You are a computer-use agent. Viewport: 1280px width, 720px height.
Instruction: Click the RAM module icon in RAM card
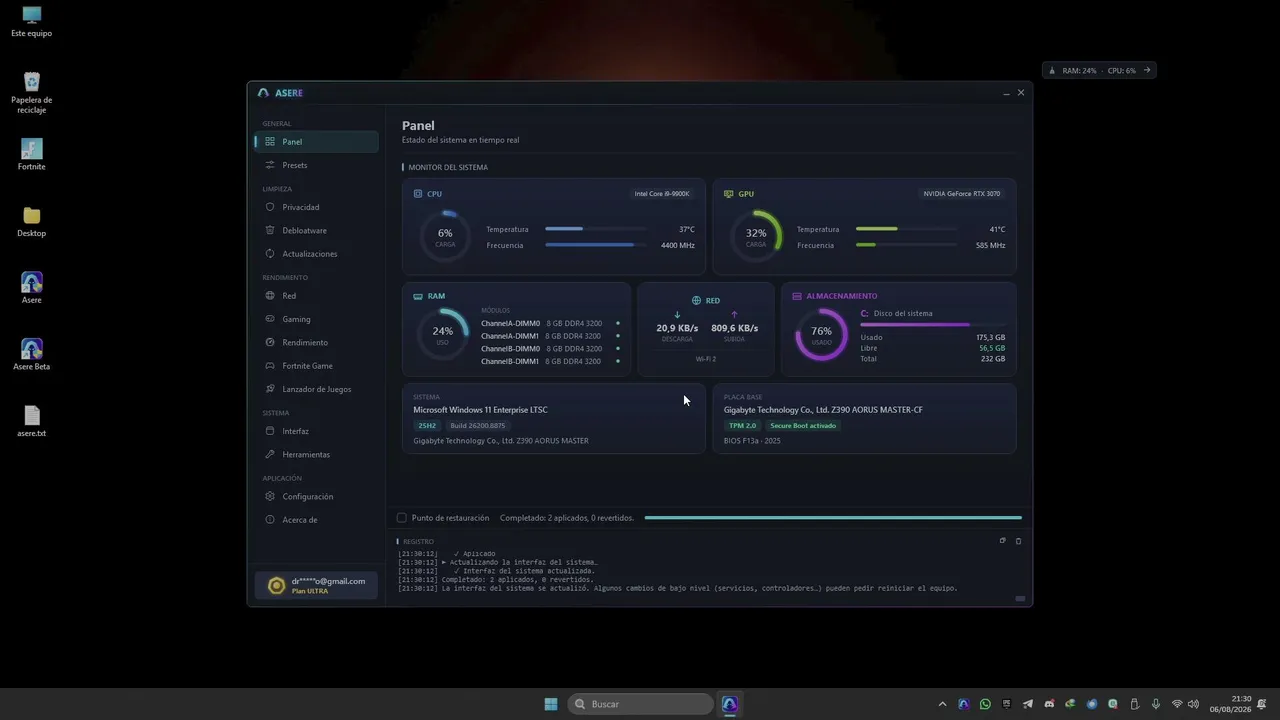tap(418, 296)
